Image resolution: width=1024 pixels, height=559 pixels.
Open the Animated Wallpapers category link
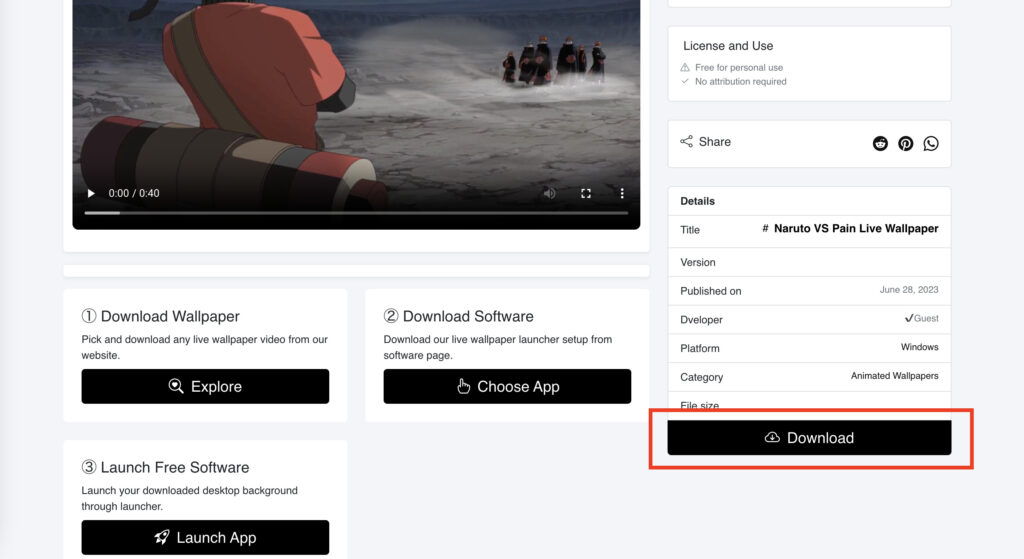click(x=895, y=376)
